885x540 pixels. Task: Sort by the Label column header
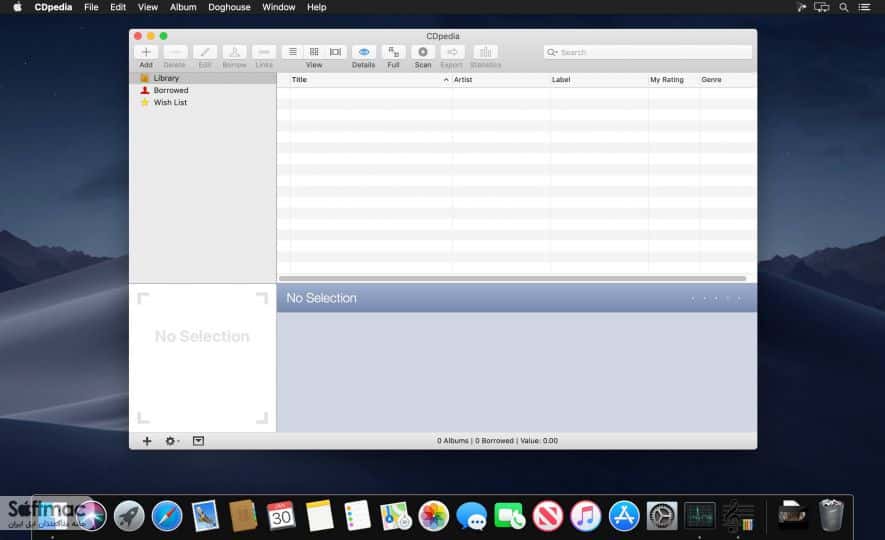561,80
